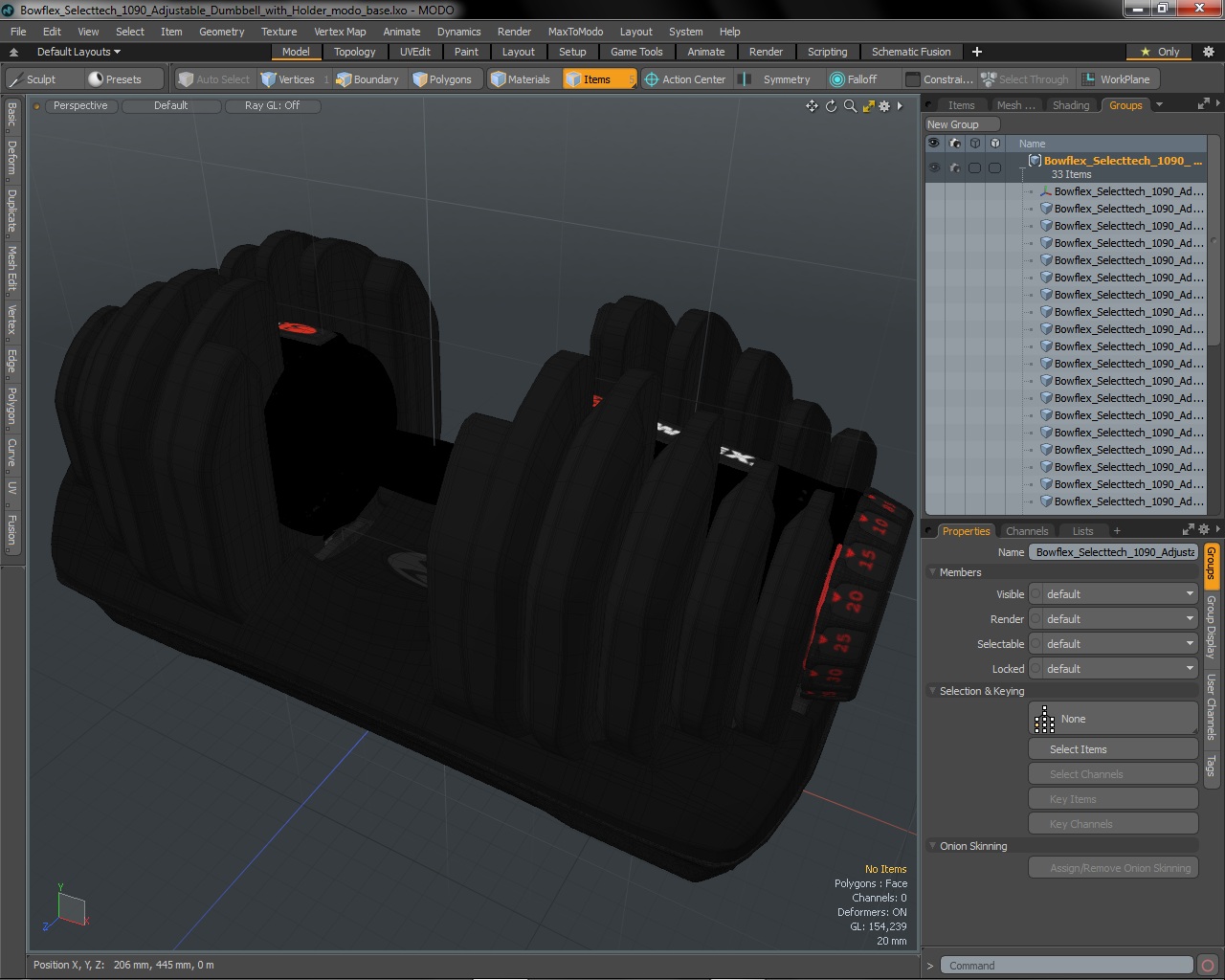Image resolution: width=1225 pixels, height=980 pixels.
Task: Open the Render members dropdown
Action: (1113, 619)
